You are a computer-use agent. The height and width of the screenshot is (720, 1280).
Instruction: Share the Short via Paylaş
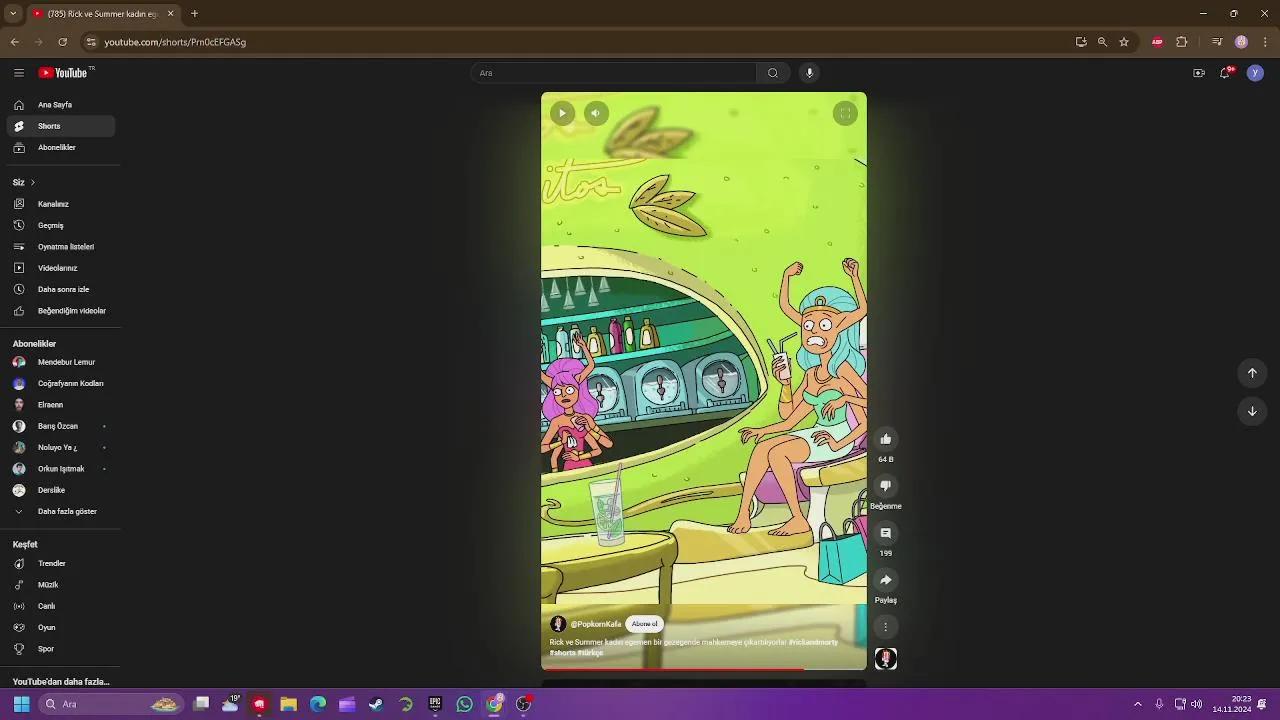[885, 580]
